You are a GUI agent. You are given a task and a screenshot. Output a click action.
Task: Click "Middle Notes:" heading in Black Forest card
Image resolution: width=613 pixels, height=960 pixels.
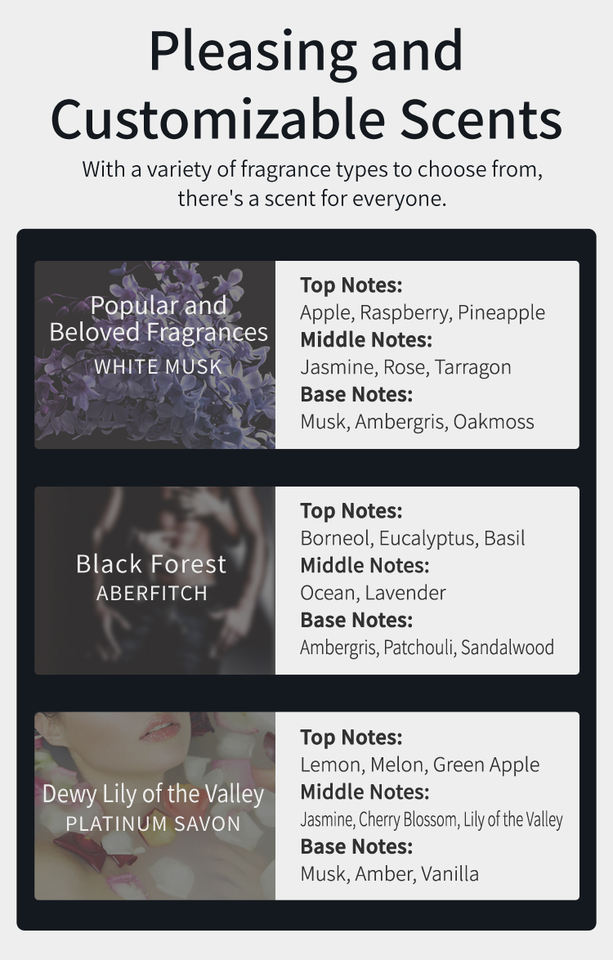pos(365,565)
